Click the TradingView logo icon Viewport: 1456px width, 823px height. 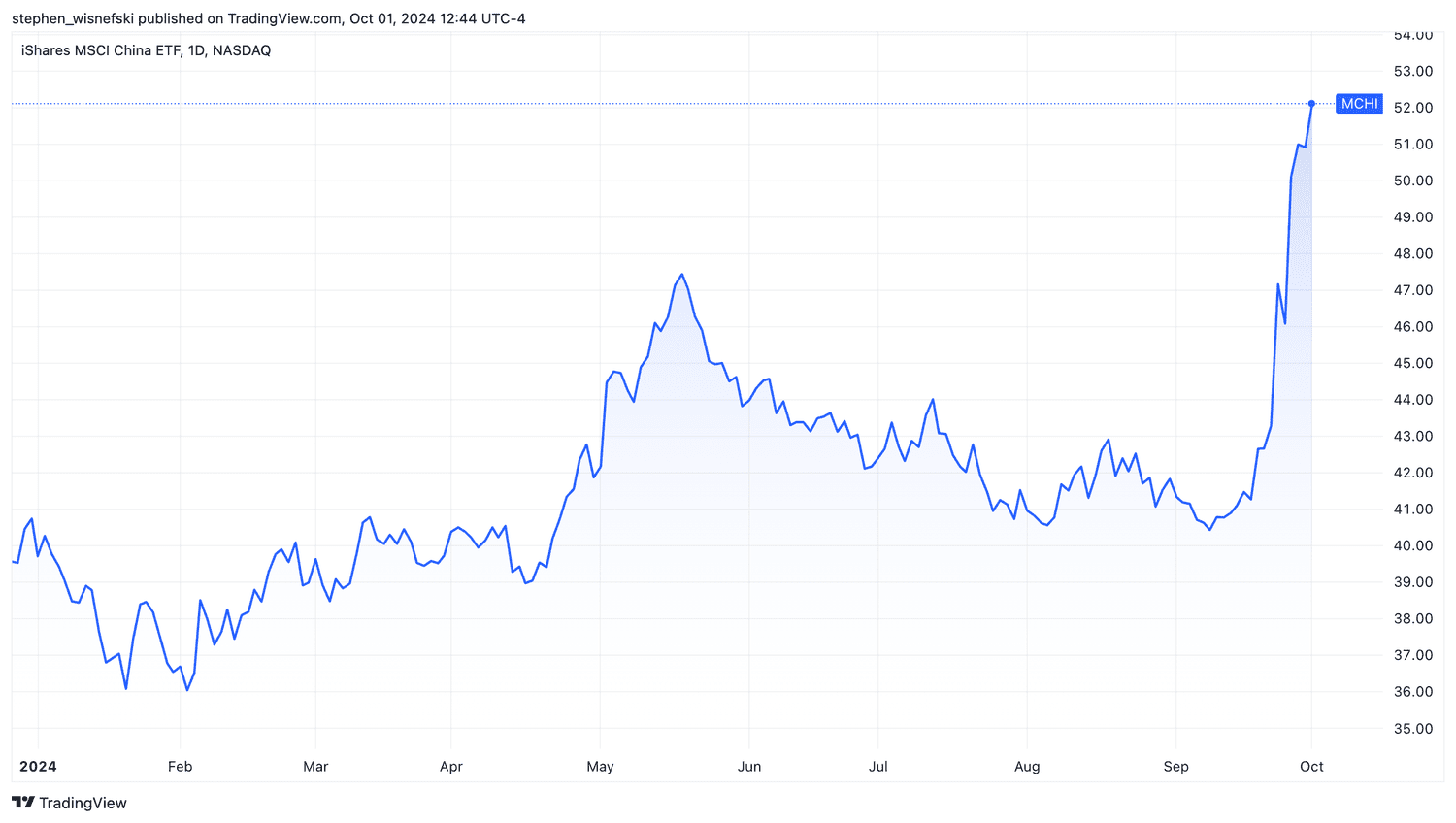(x=23, y=803)
